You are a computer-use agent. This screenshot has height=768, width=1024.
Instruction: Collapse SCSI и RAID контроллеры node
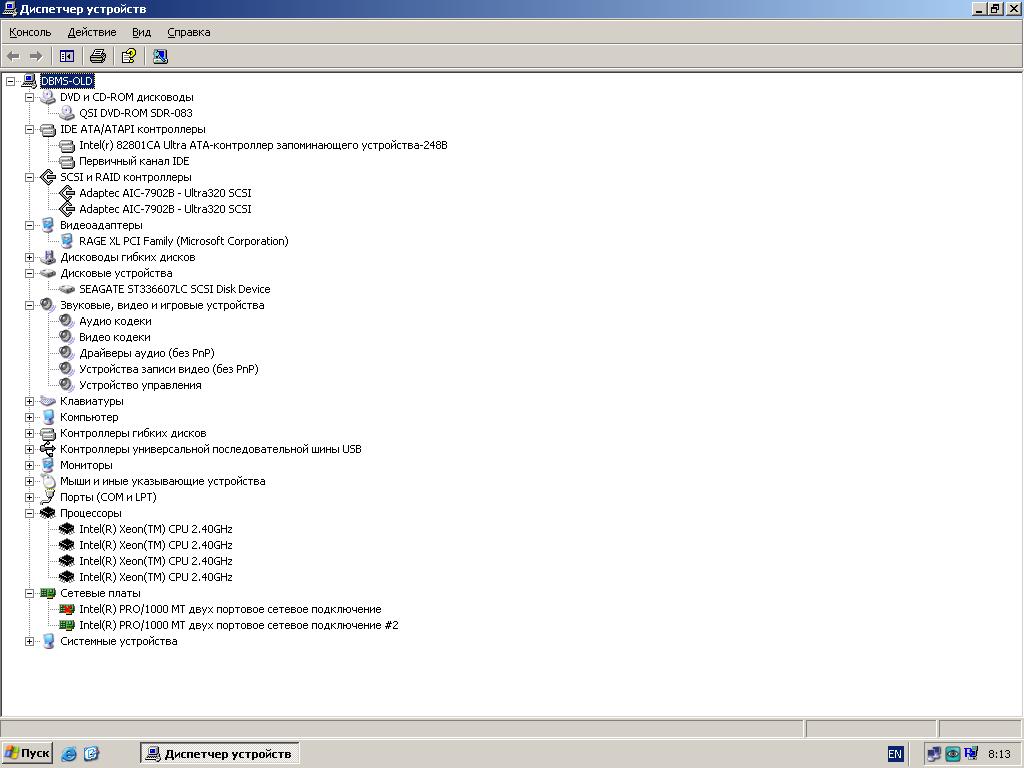(29, 177)
